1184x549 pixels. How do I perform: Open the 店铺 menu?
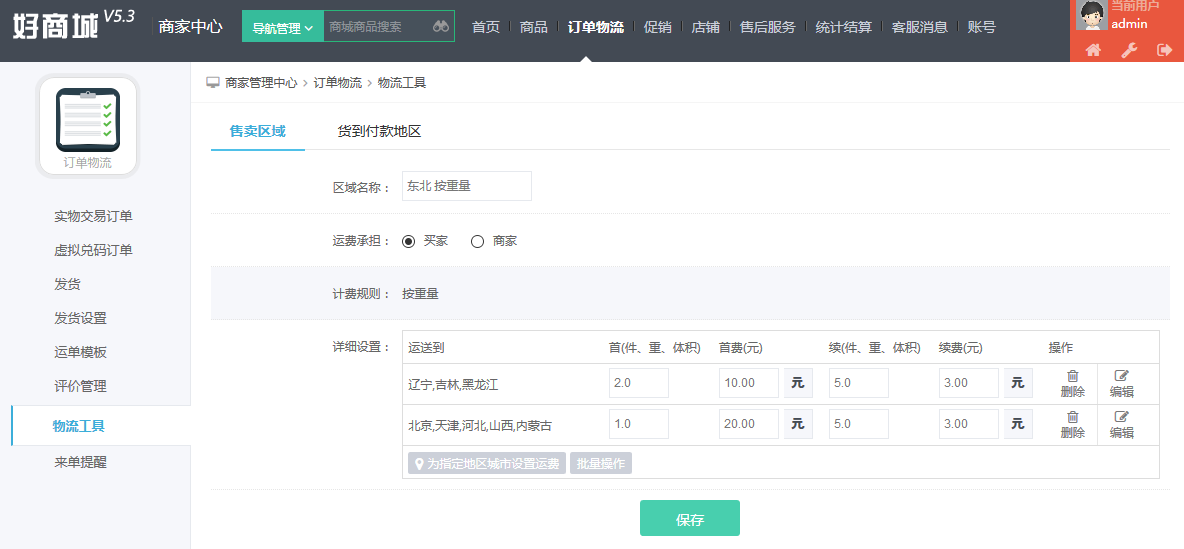(x=705, y=27)
